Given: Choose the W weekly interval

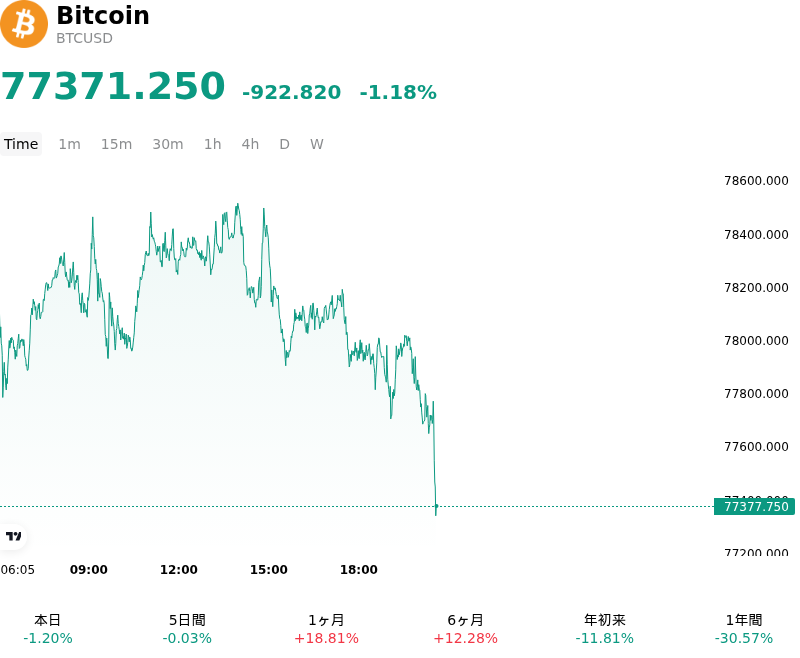Looking at the screenshot, I should [x=317, y=144].
